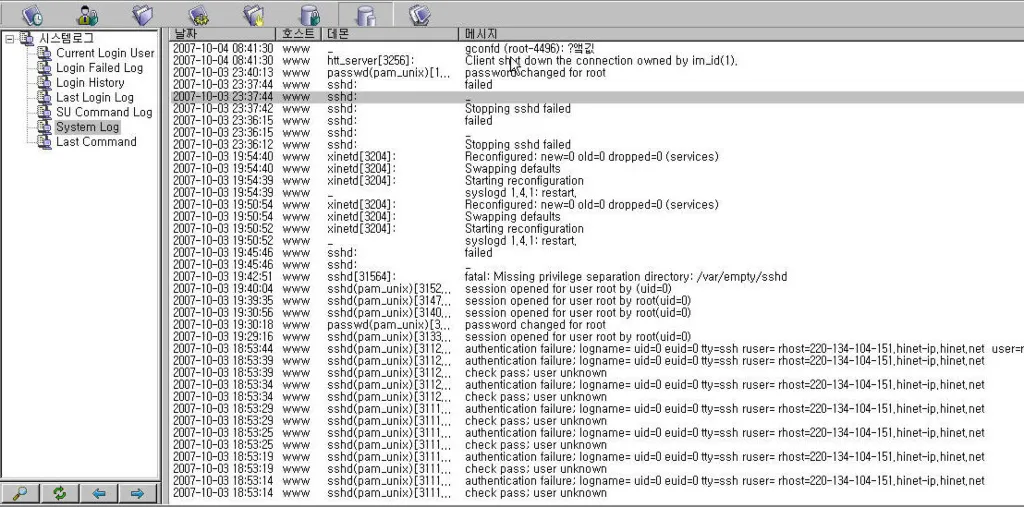Screen dimensions: 1024x507
Task: Collapse the 시스템로그 tree node
Action: [9, 39]
